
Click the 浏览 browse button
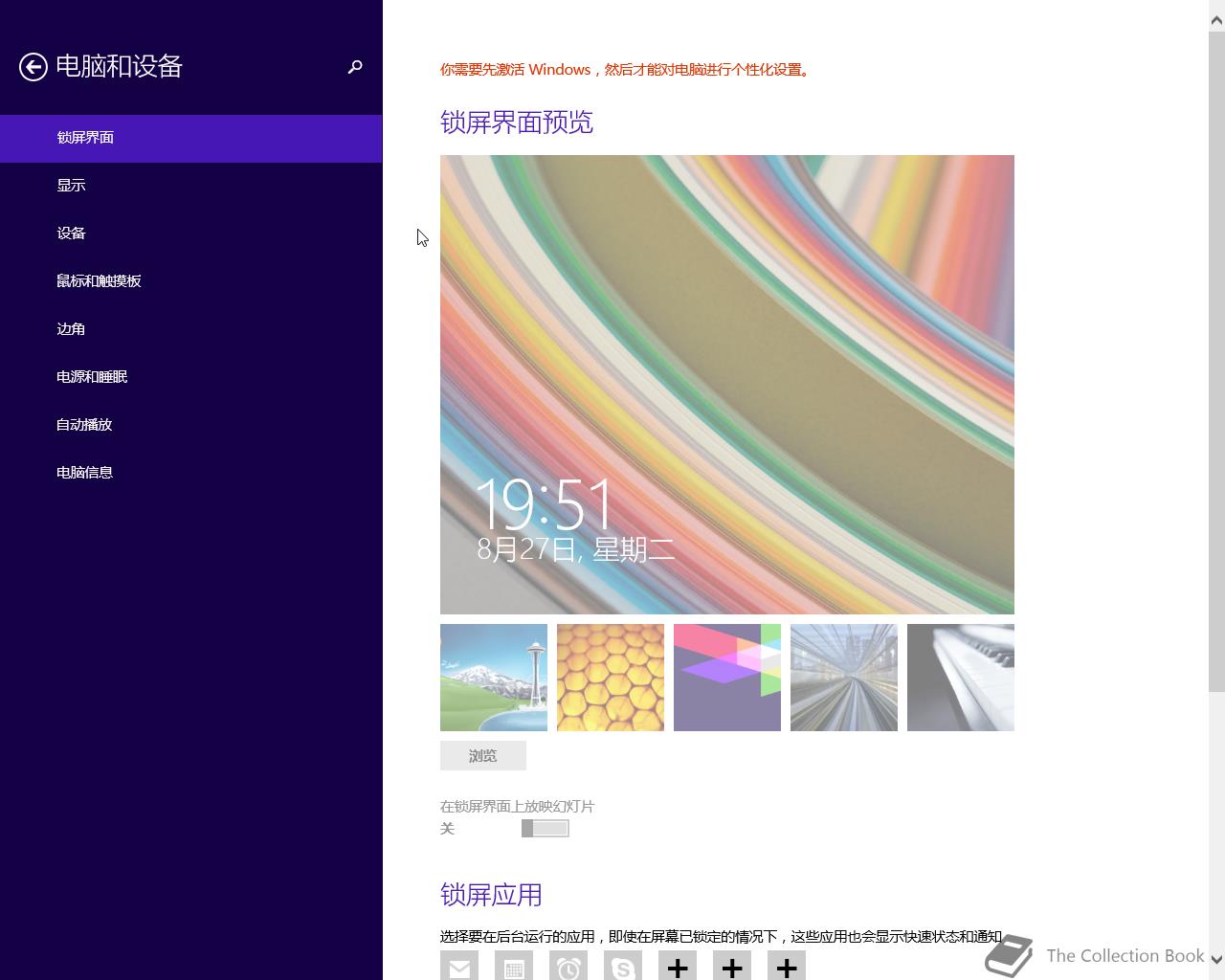pos(483,755)
